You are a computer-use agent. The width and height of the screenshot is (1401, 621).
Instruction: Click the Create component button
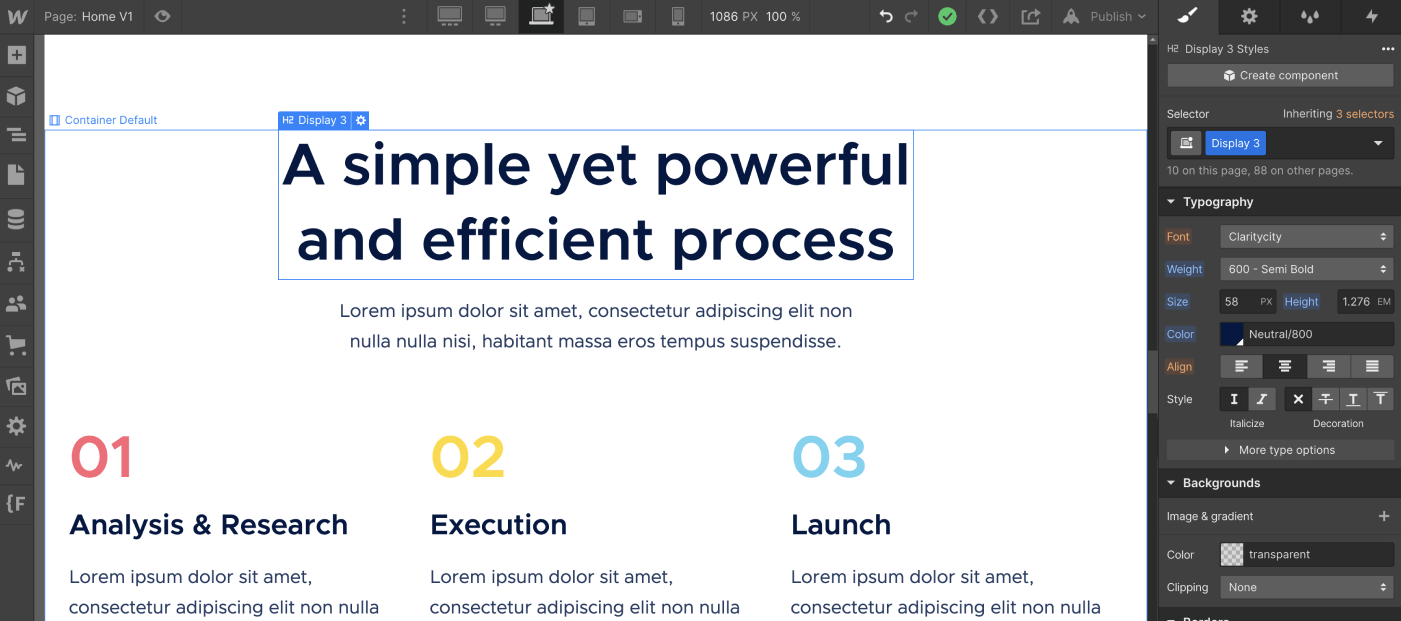1280,75
